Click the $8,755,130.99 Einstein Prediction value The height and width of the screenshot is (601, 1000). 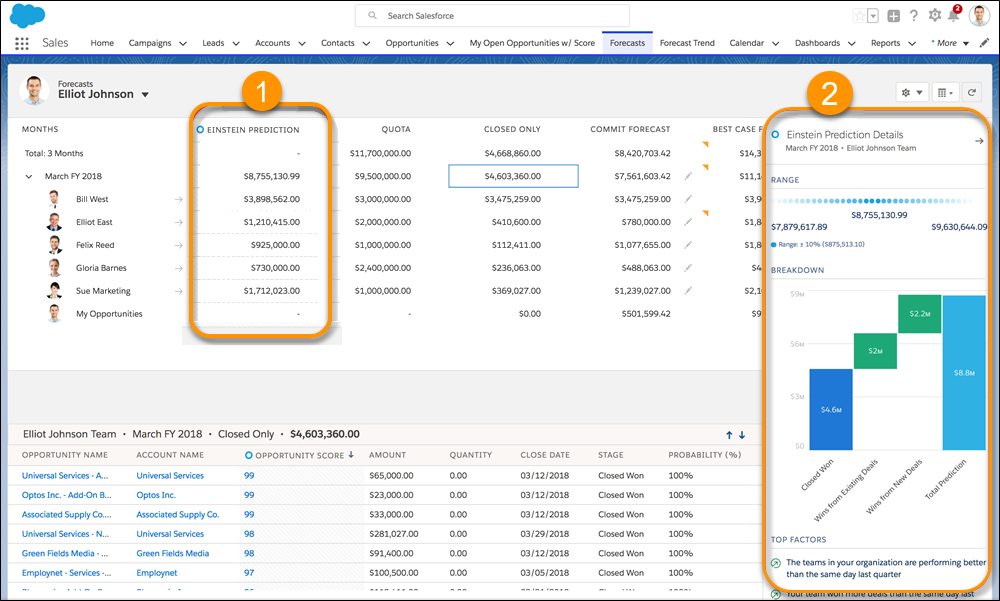pos(272,176)
